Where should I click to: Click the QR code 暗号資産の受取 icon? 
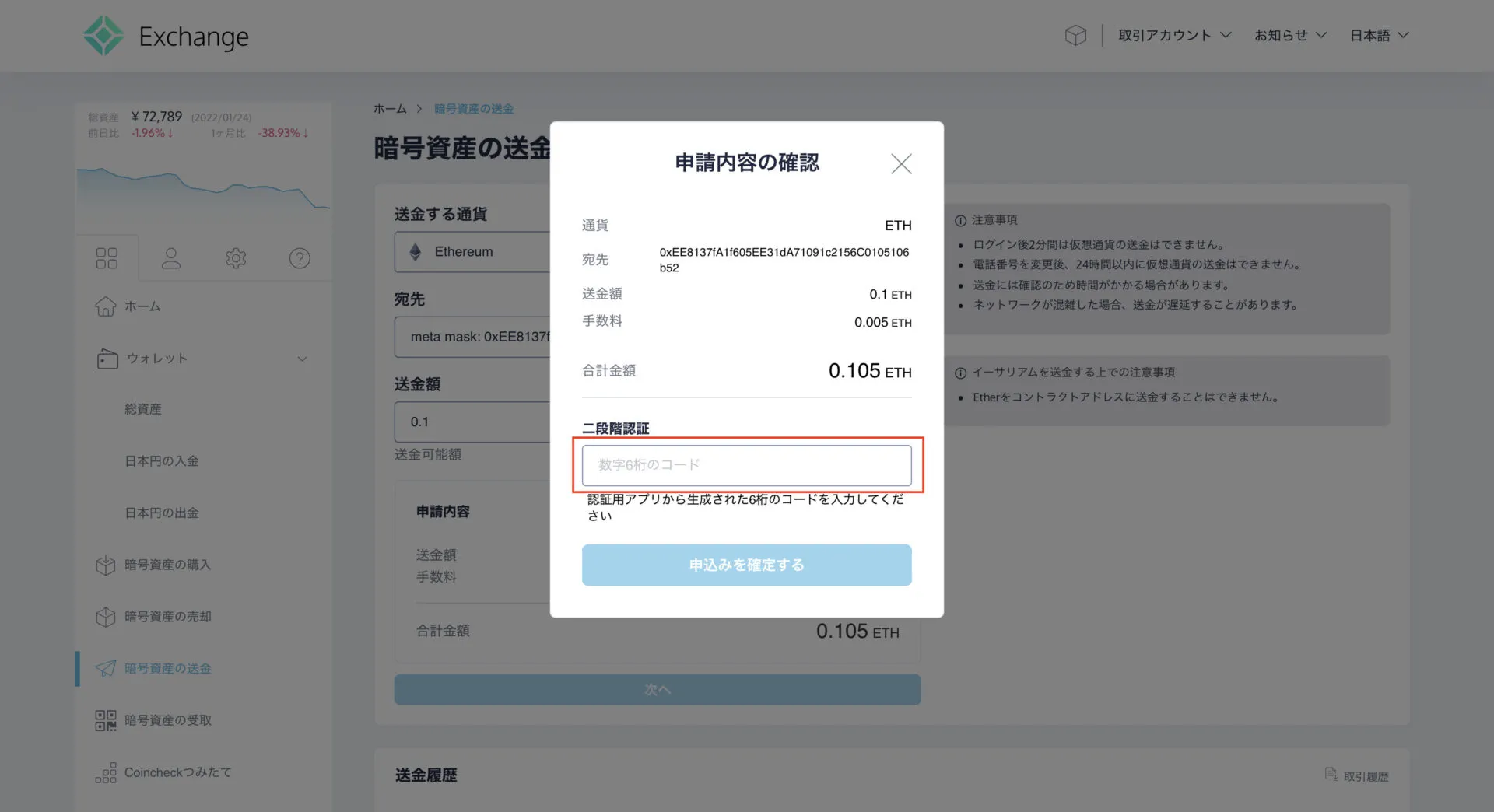[x=106, y=719]
